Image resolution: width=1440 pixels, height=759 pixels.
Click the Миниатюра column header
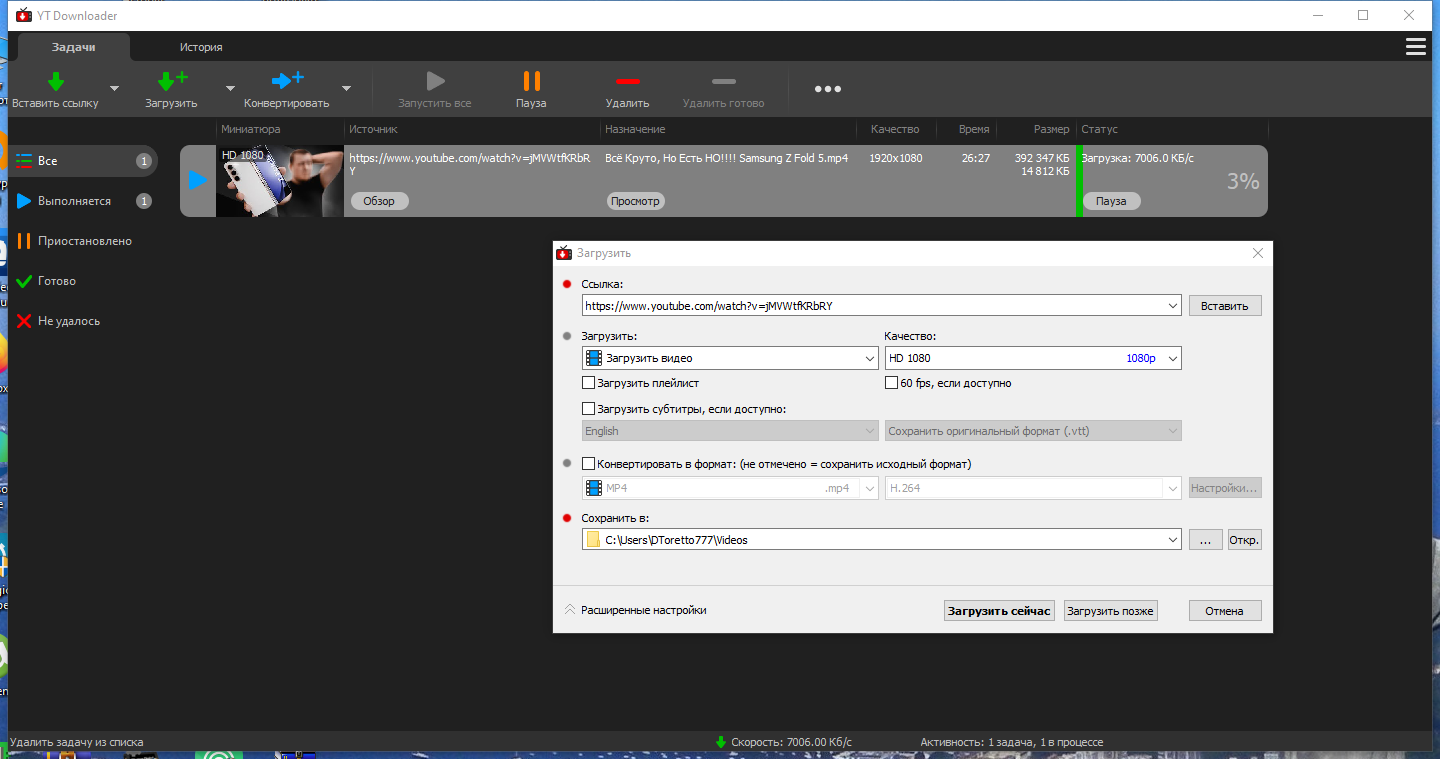click(x=251, y=129)
